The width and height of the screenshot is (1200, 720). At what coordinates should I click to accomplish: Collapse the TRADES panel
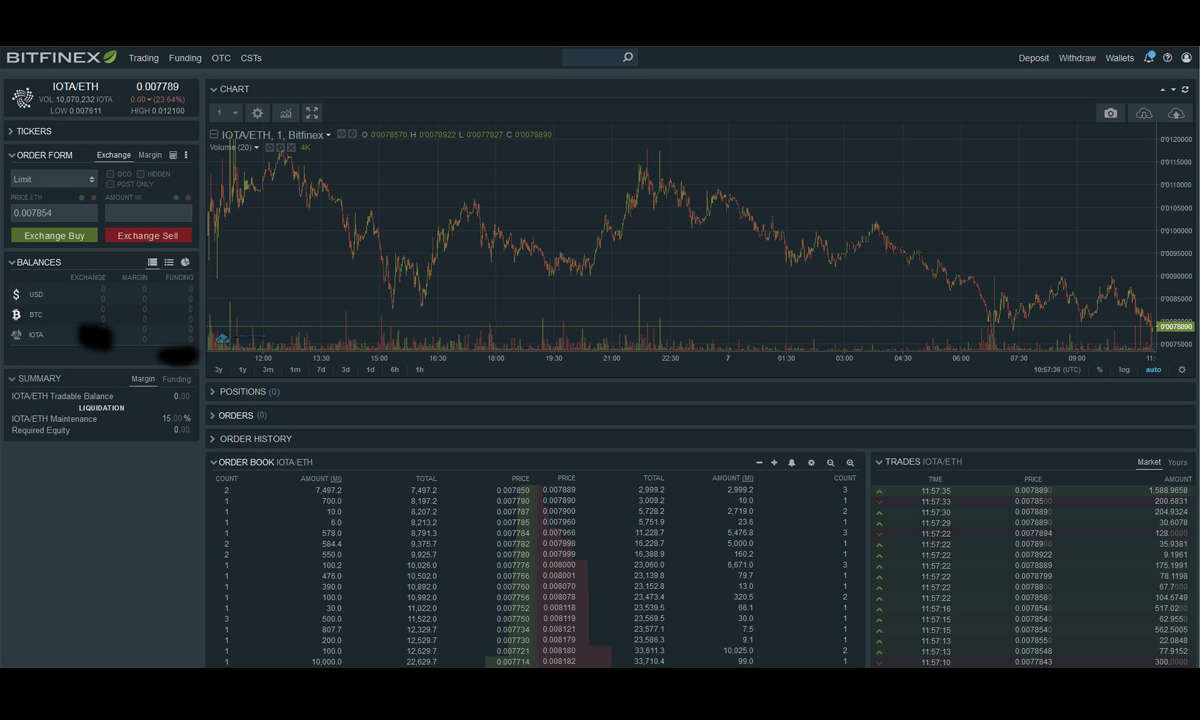(x=918, y=462)
